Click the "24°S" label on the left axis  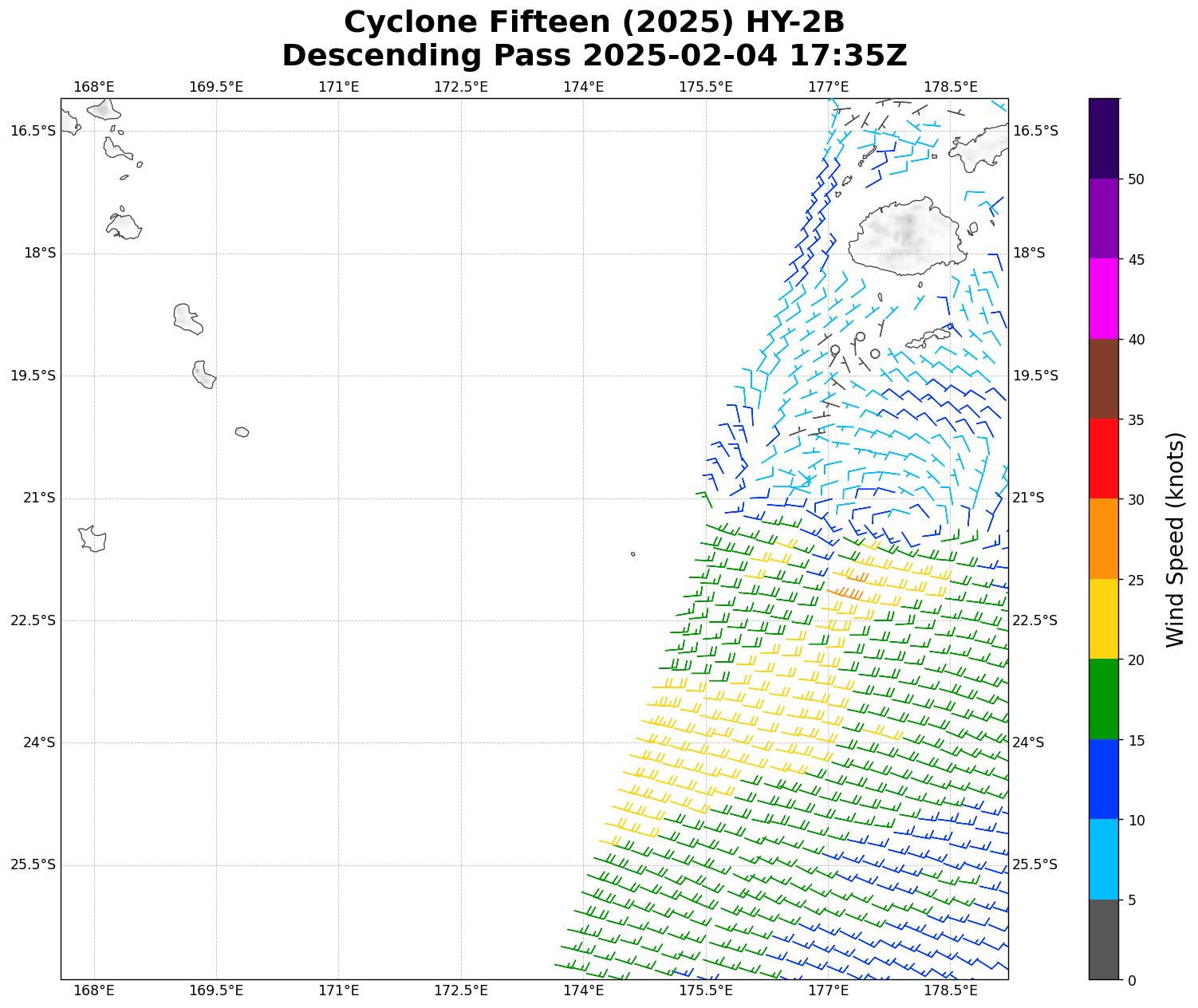[x=39, y=742]
